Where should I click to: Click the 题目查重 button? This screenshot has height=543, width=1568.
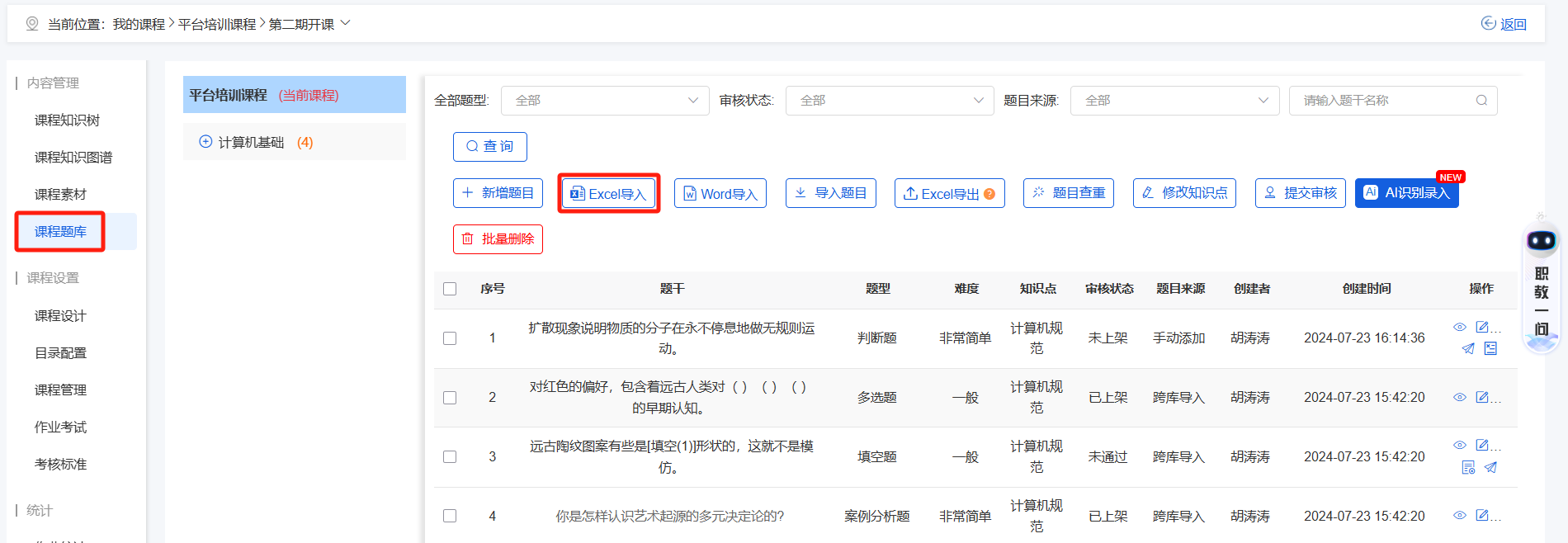pos(1069,193)
